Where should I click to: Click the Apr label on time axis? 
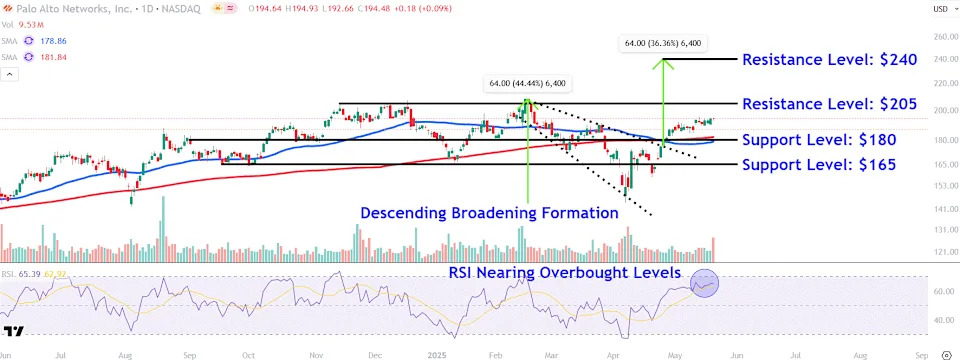(x=613, y=355)
